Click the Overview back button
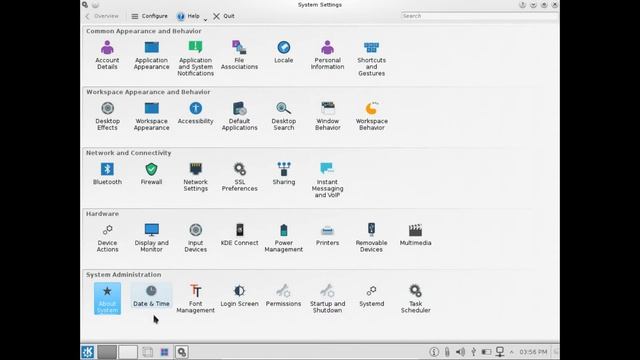The width and height of the screenshot is (640, 360). [x=102, y=16]
